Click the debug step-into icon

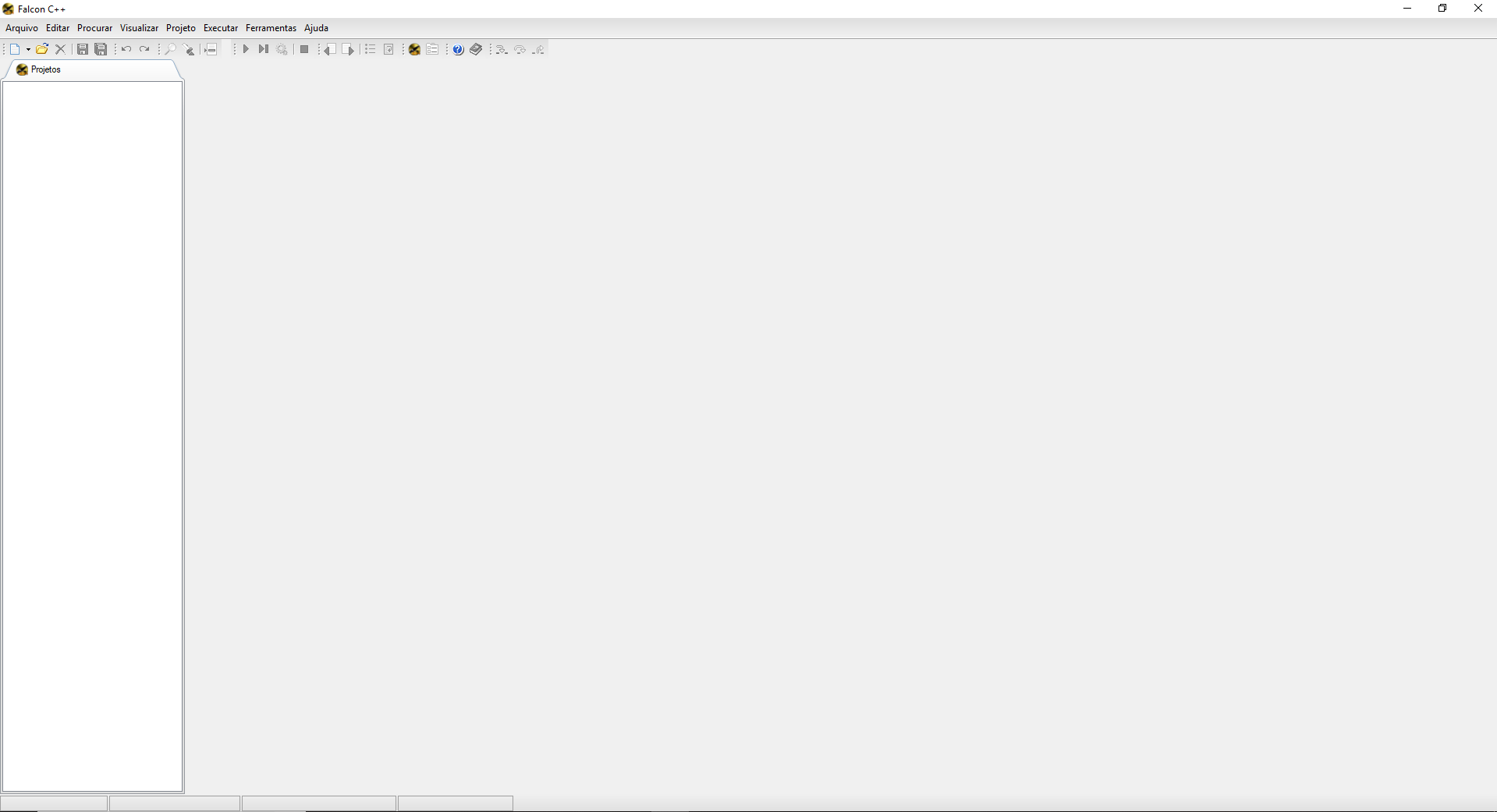coord(502,49)
